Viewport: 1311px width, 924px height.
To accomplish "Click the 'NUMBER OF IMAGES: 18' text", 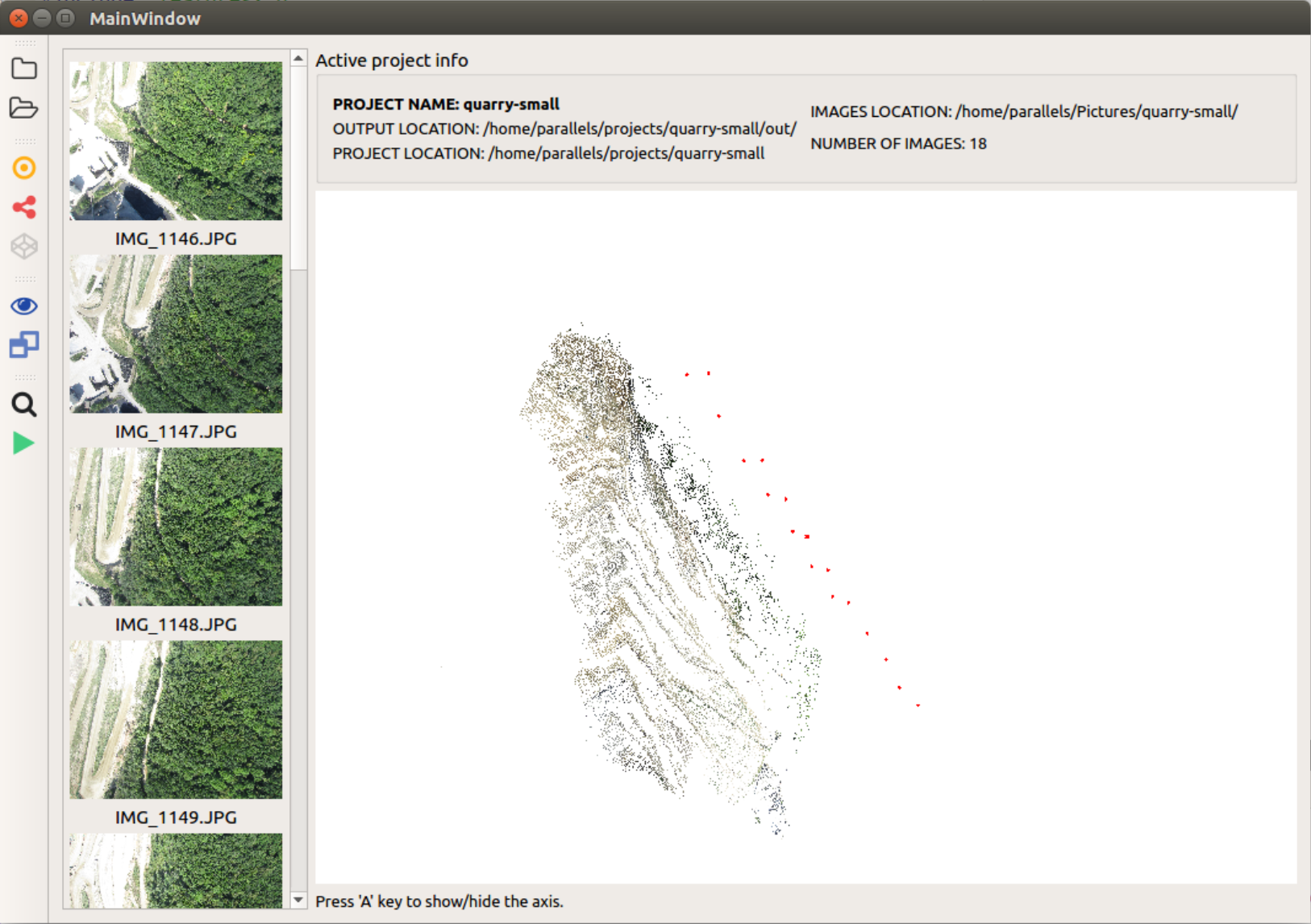I will point(898,144).
